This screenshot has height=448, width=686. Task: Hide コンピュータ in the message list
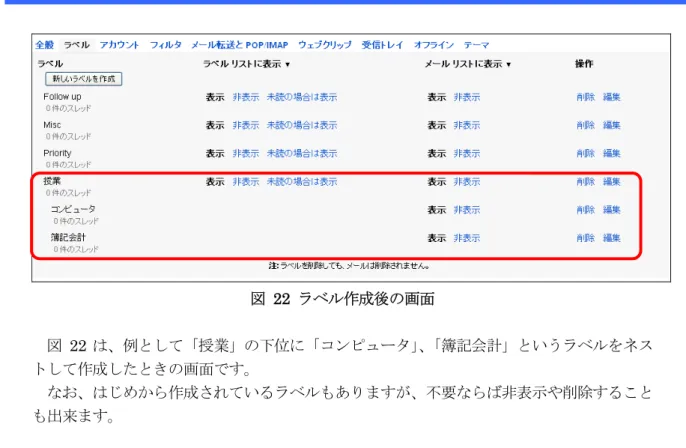(467, 210)
